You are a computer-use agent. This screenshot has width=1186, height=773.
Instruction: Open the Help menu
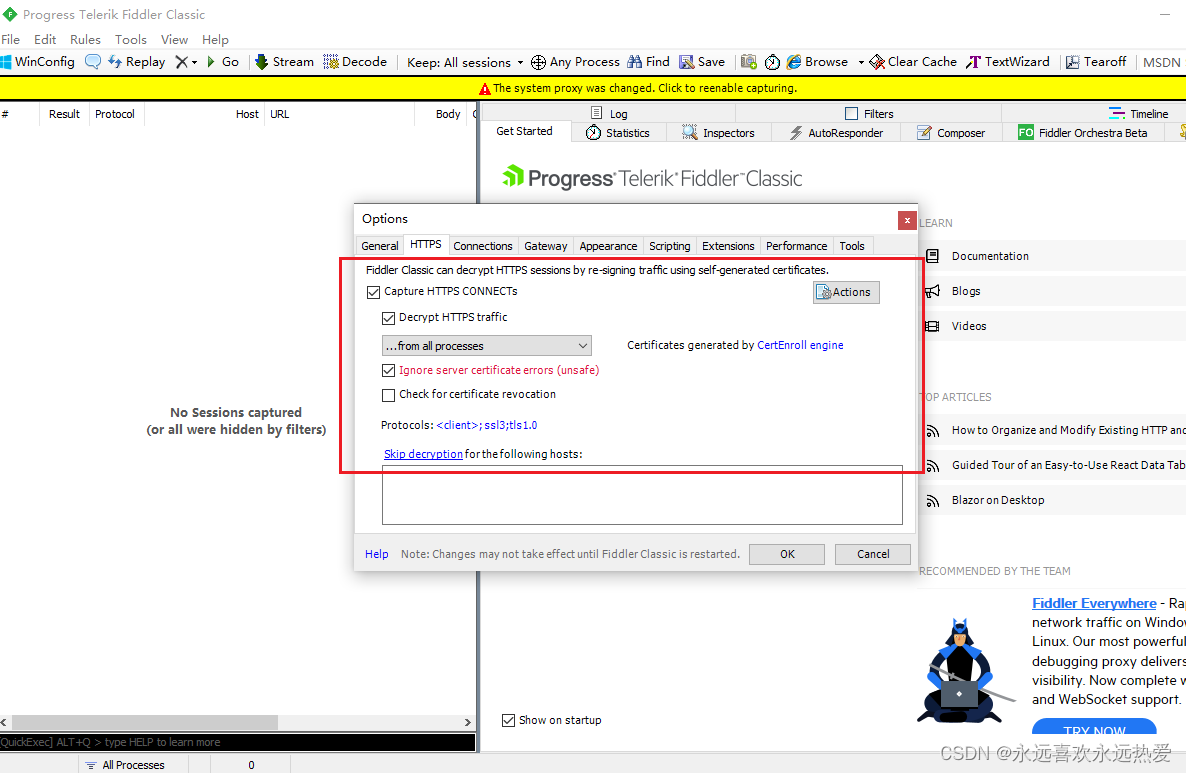215,39
